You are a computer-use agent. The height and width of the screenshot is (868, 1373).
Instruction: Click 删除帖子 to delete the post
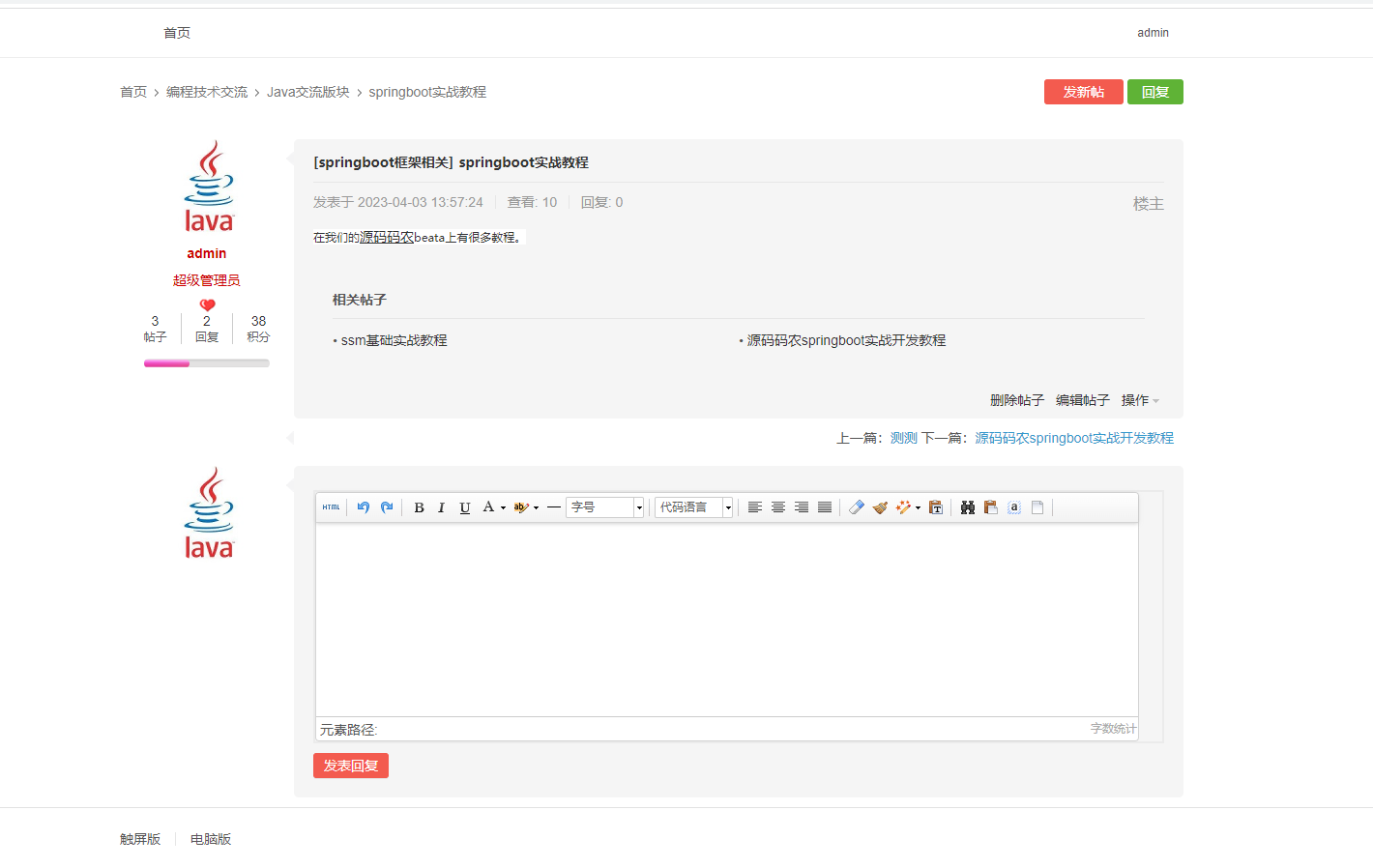pyautogui.click(x=1017, y=400)
